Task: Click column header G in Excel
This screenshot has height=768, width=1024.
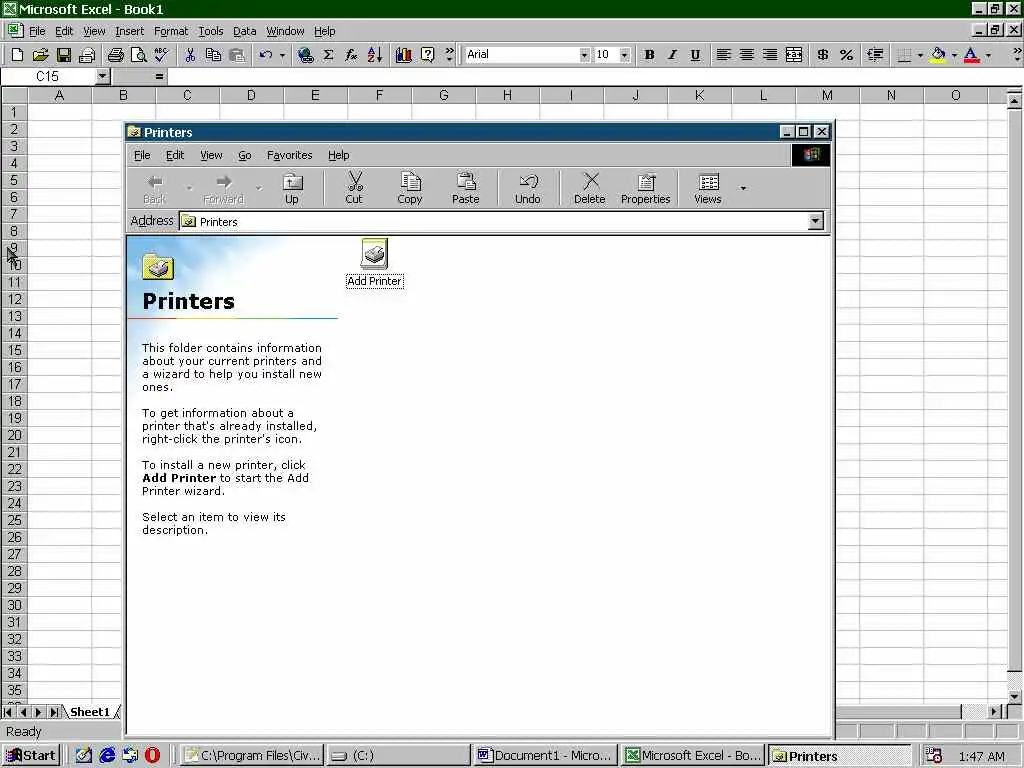Action: (443, 95)
